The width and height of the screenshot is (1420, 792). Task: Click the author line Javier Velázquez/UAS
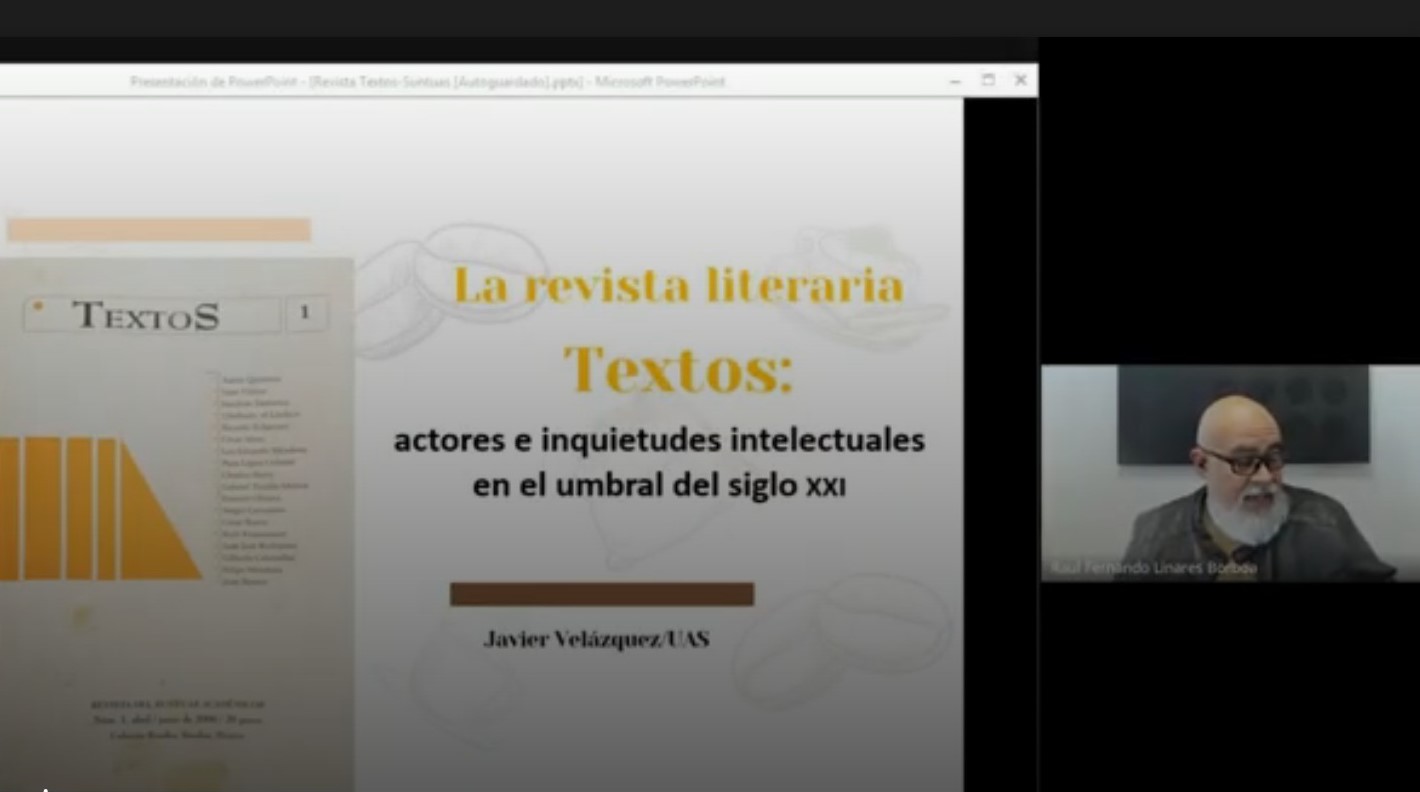tap(596, 639)
